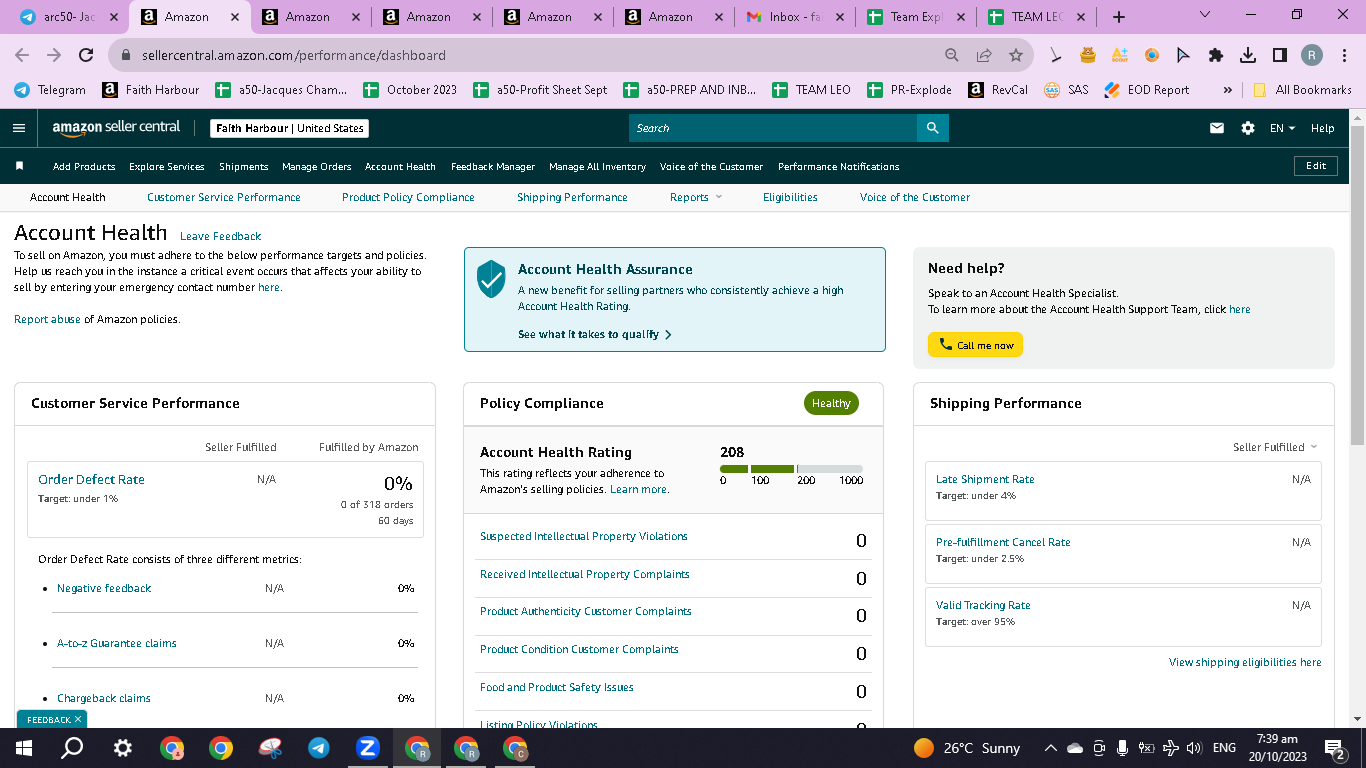Screen dimensions: 1366x768
Task: Click the search magnifier button
Action: click(932, 128)
